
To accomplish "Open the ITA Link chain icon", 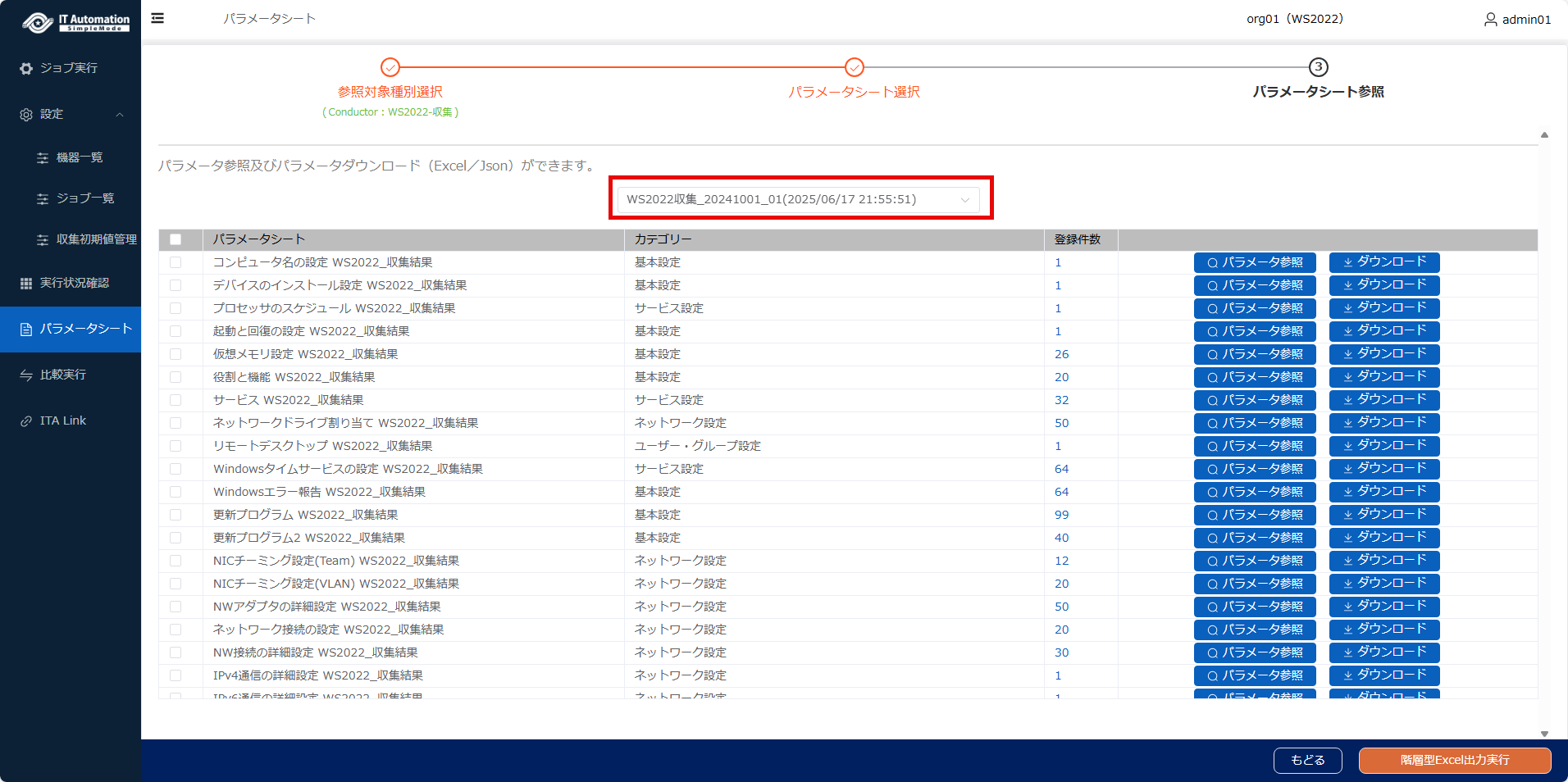I will (x=26, y=421).
